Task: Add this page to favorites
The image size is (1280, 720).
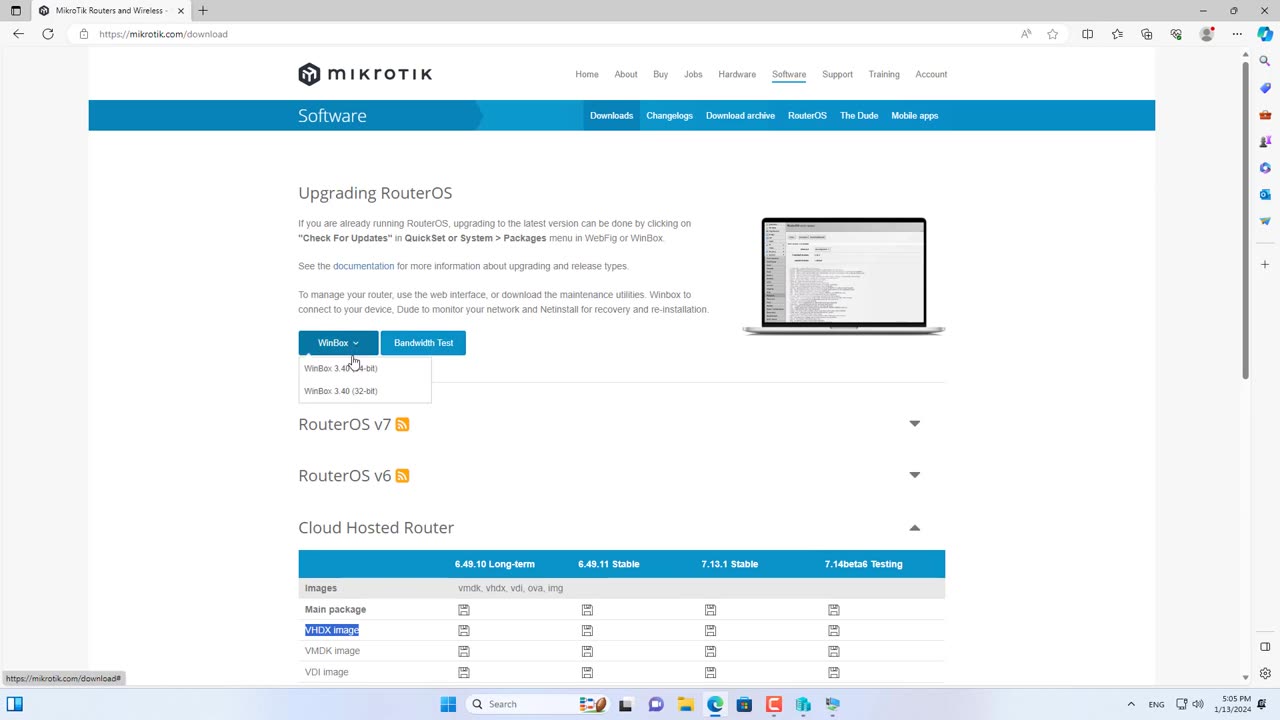Action: click(x=1052, y=34)
